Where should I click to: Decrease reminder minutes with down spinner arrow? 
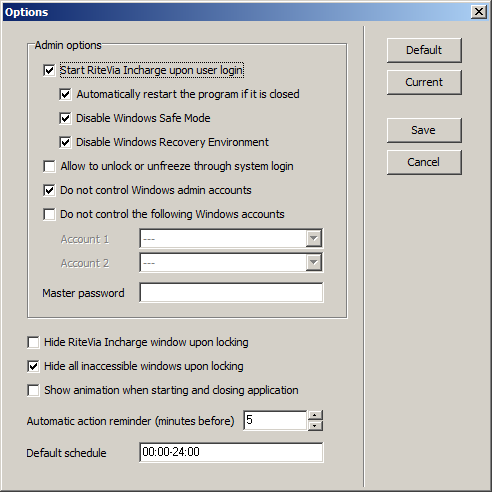pos(315,426)
